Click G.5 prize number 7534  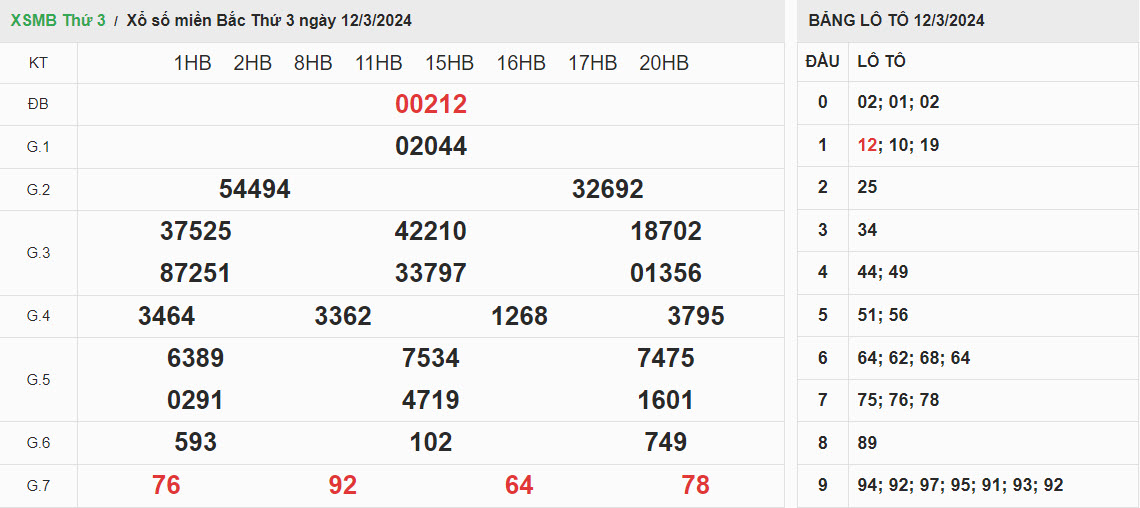431,358
